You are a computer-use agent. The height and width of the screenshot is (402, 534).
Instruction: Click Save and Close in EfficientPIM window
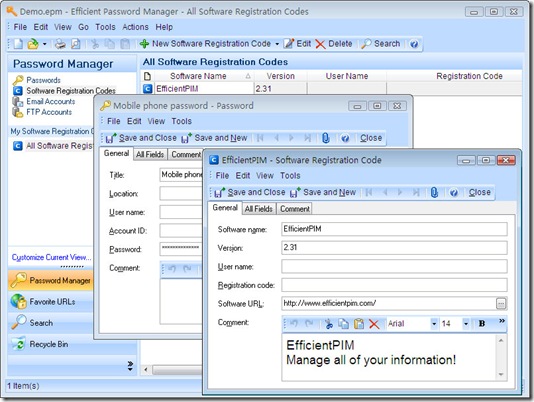click(250, 192)
